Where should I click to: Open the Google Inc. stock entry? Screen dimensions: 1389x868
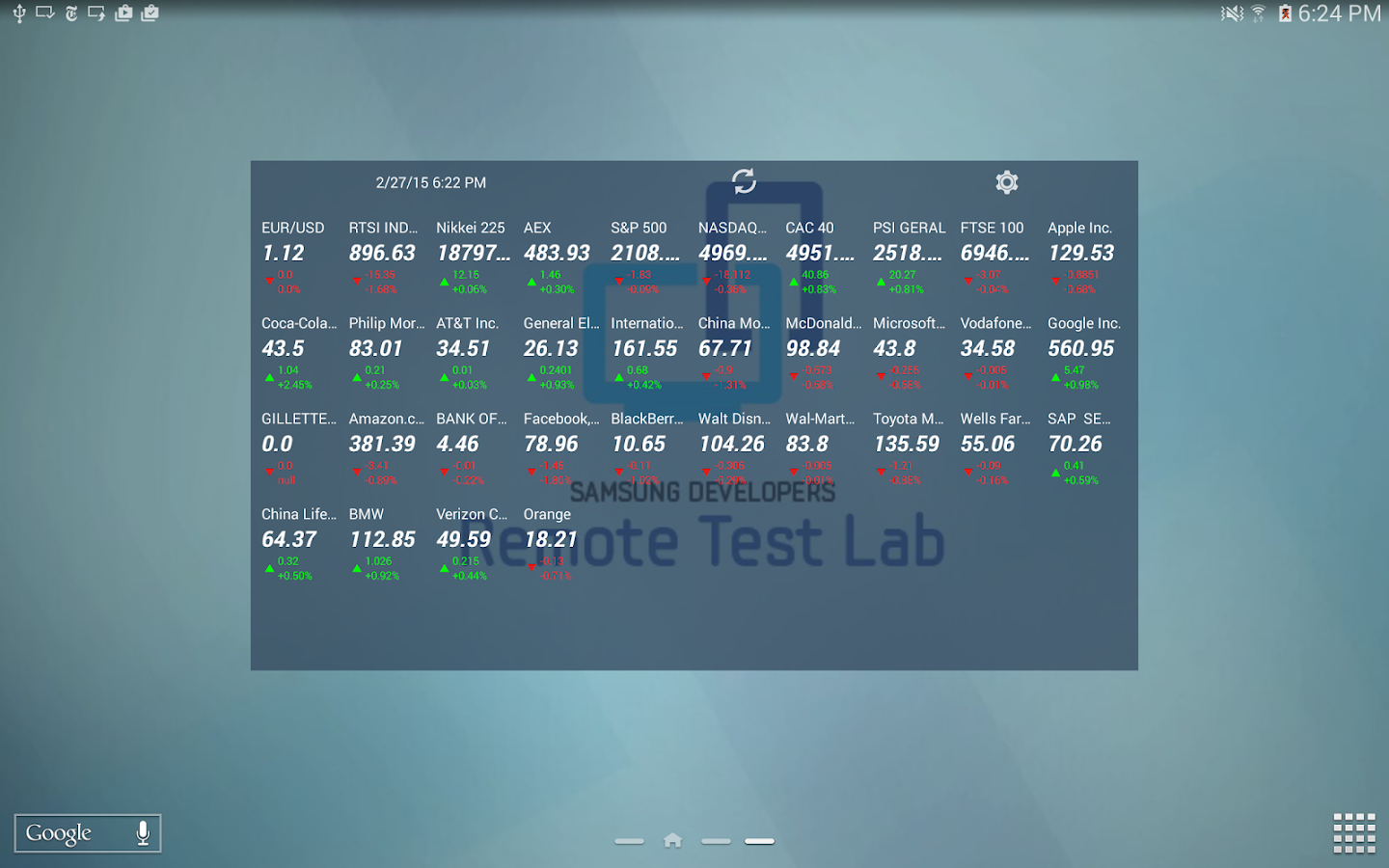1084,353
